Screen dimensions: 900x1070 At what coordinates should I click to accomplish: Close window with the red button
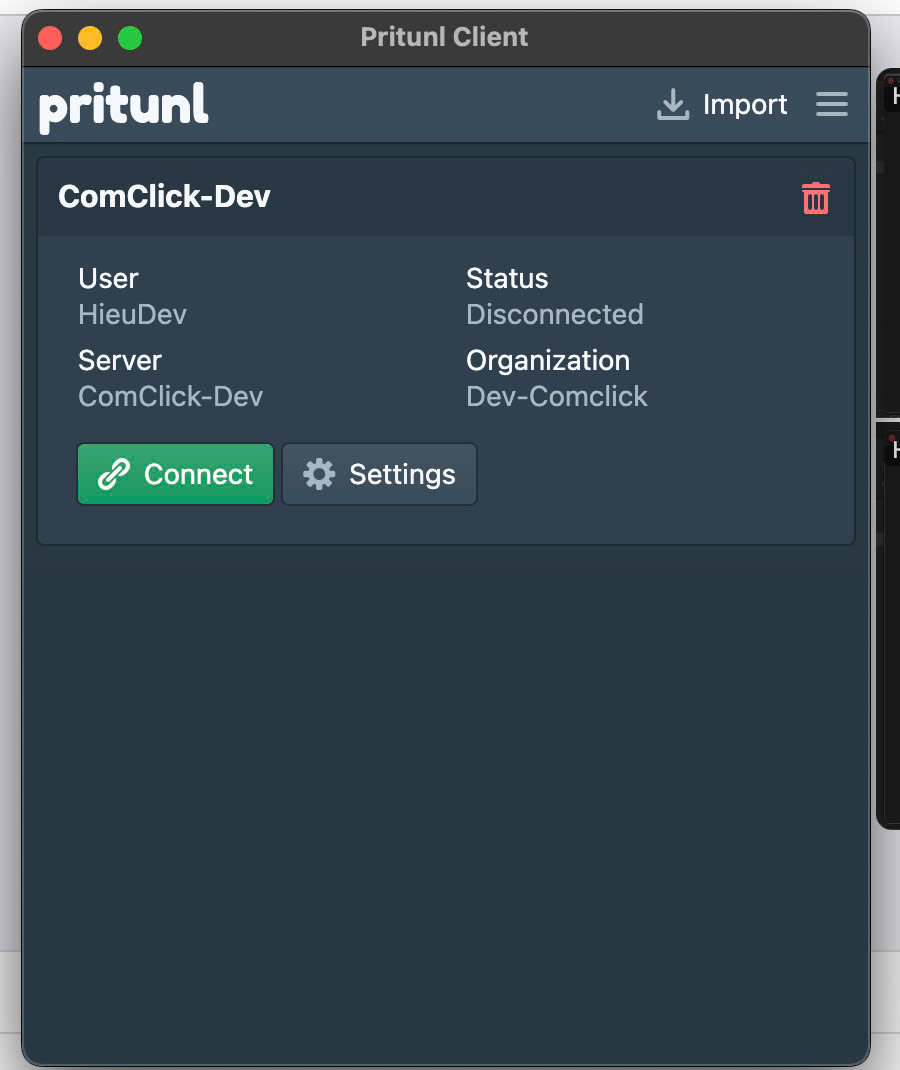pyautogui.click(x=50, y=38)
